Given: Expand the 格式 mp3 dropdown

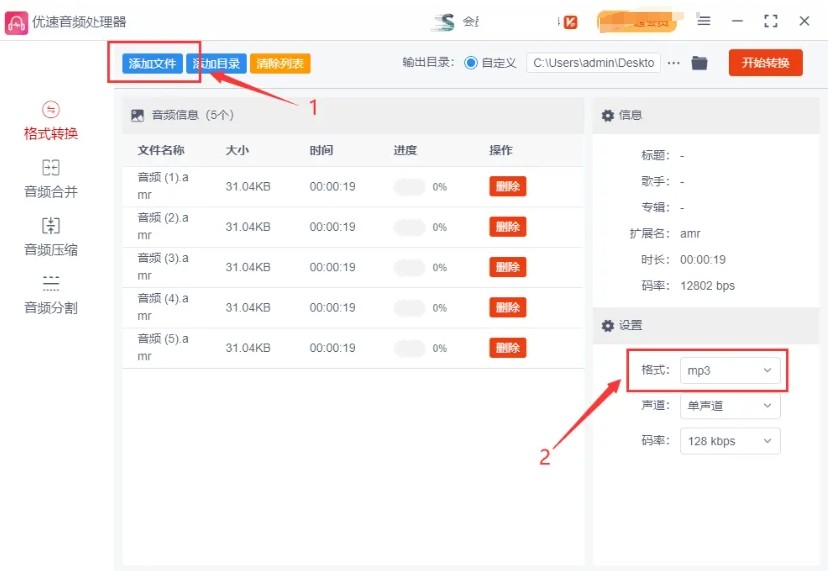Looking at the screenshot, I should [x=729, y=370].
